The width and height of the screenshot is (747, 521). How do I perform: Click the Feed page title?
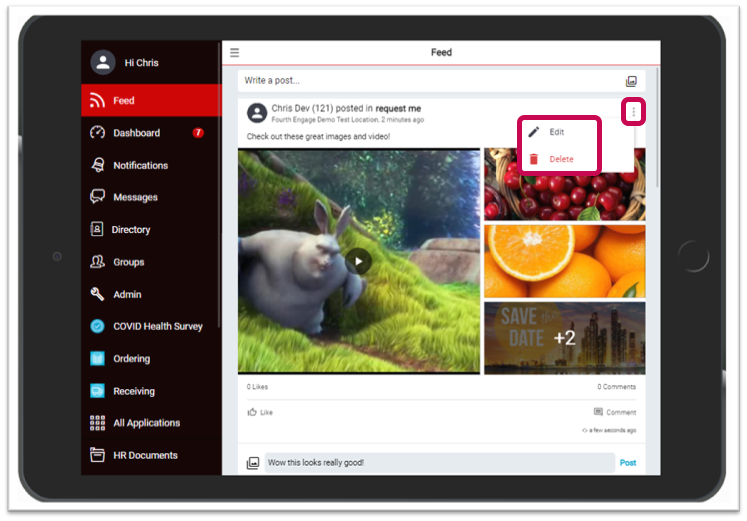point(441,52)
